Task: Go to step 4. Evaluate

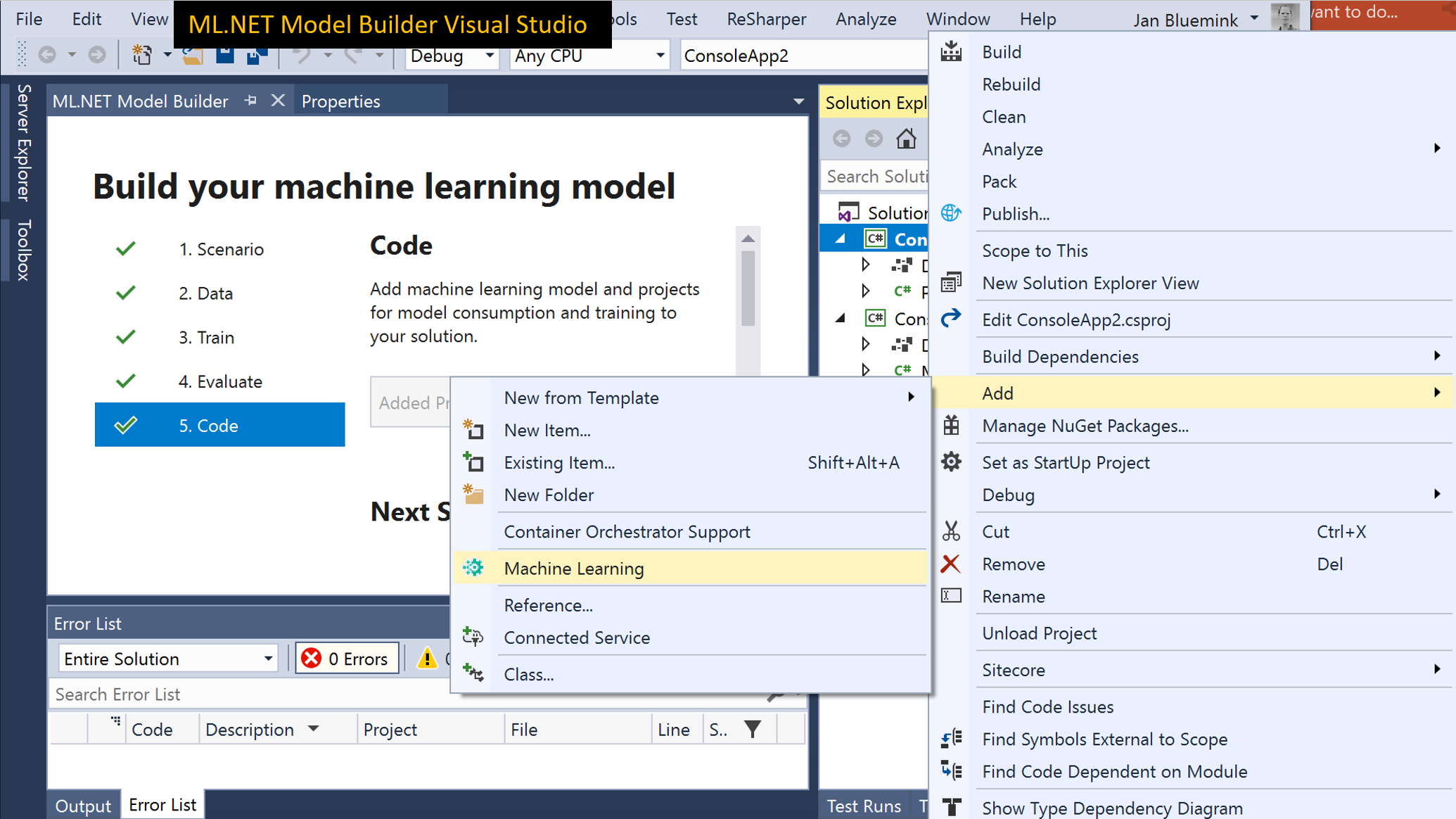Action: tap(220, 381)
